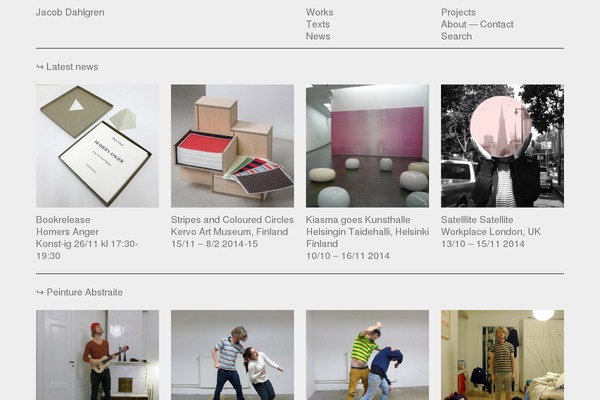600x400 pixels.
Task: Open the striped shirt man and woman thumbnail
Action: (x=232, y=355)
